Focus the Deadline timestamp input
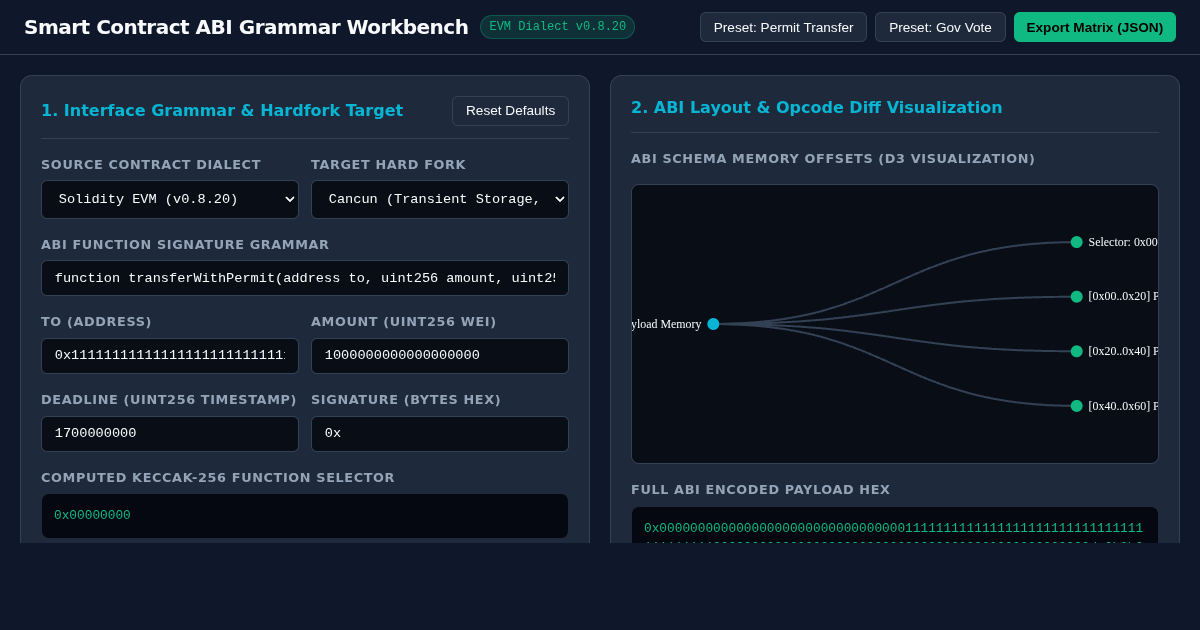This screenshot has height=630, width=1200. pos(170,434)
